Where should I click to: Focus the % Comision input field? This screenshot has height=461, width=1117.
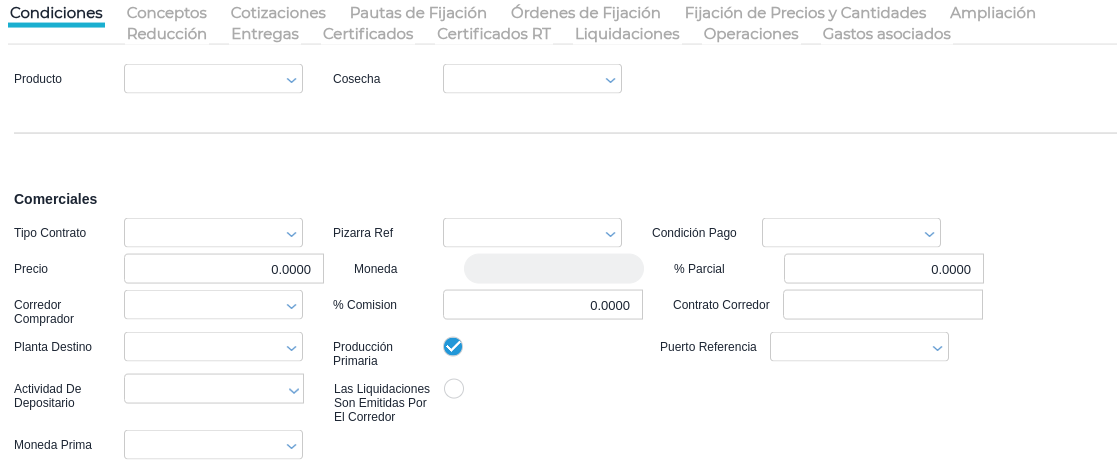(543, 305)
